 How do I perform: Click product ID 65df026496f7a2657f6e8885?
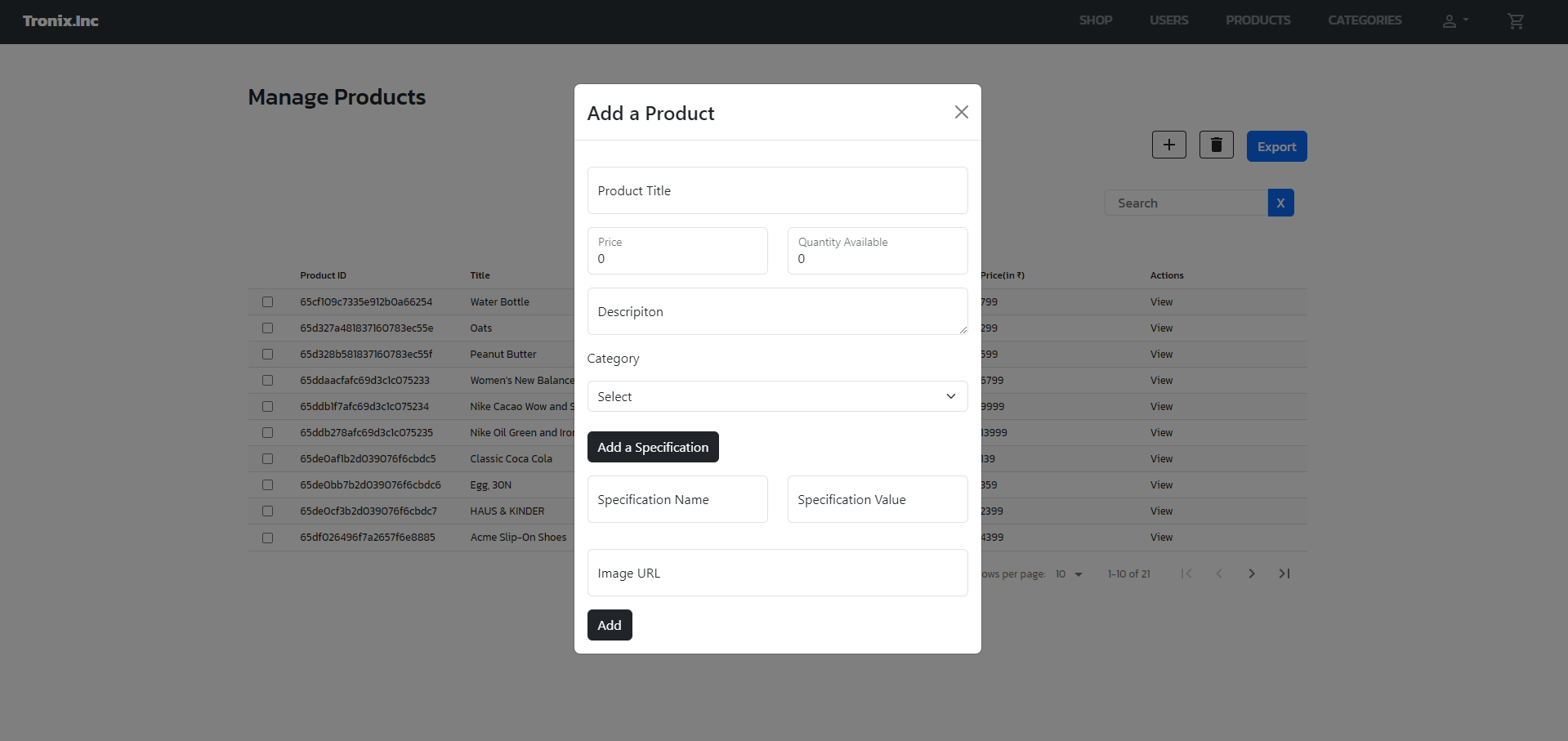[x=368, y=537]
